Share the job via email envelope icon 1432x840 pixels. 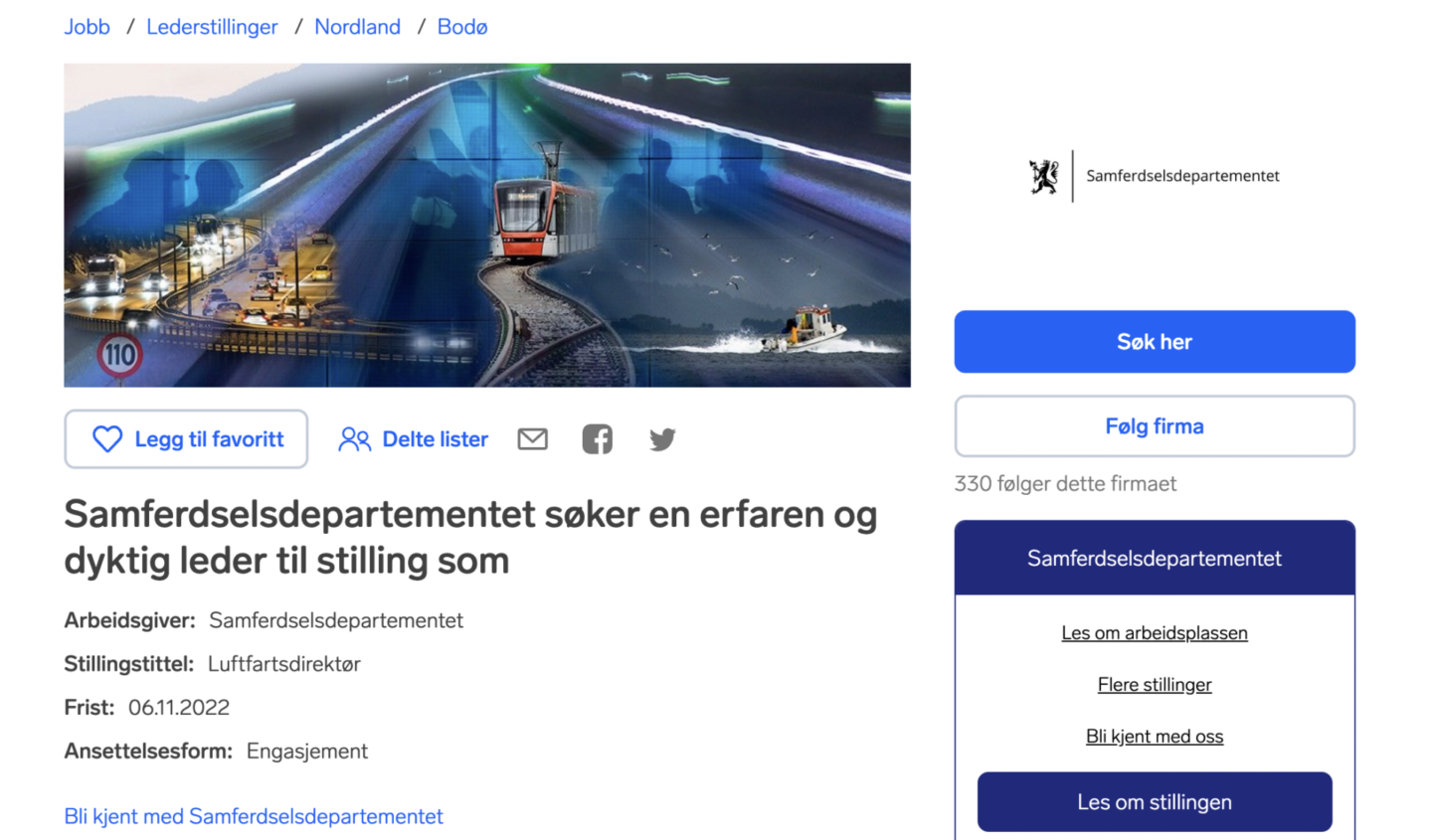pos(533,438)
